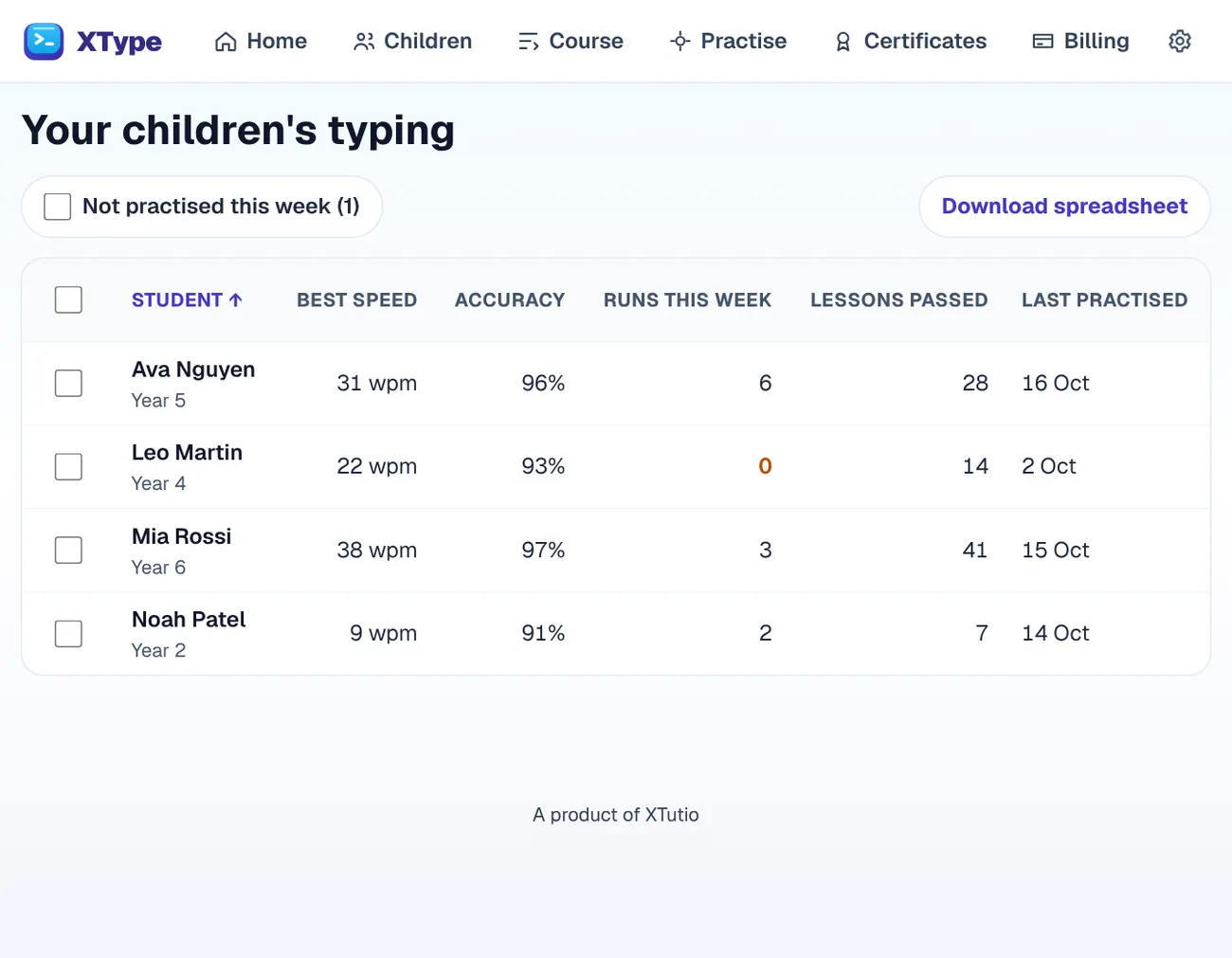The height and width of the screenshot is (958, 1232).
Task: Check the box for Noah Patel
Action: click(x=68, y=634)
